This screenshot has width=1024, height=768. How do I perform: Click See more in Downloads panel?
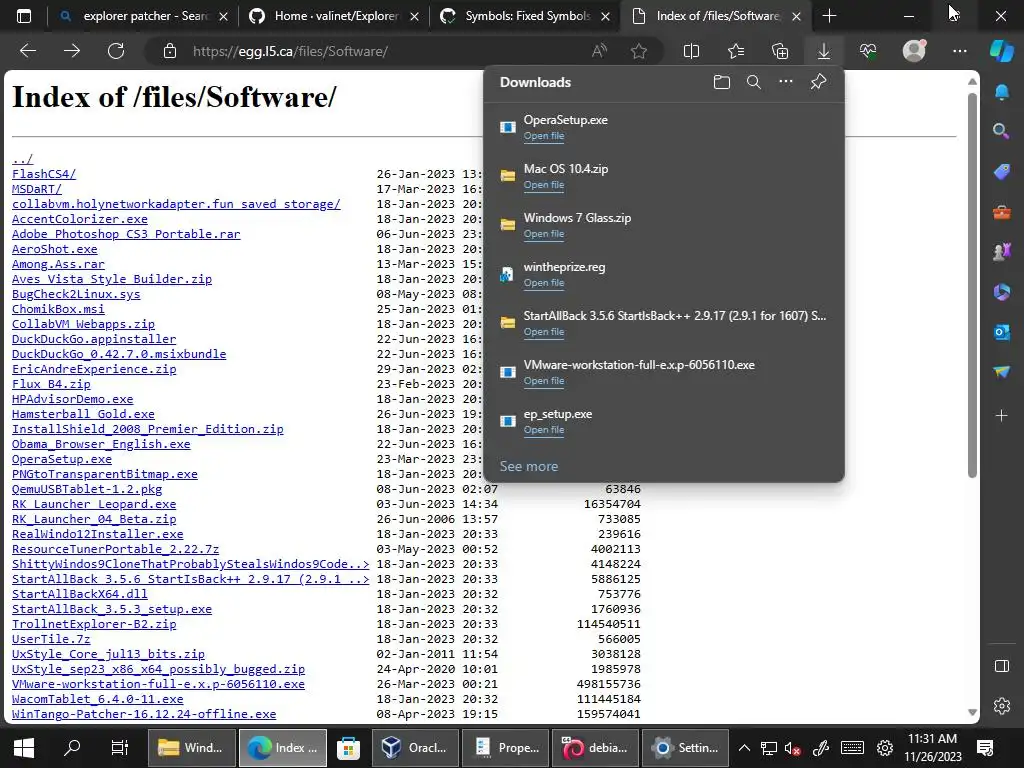(x=528, y=466)
